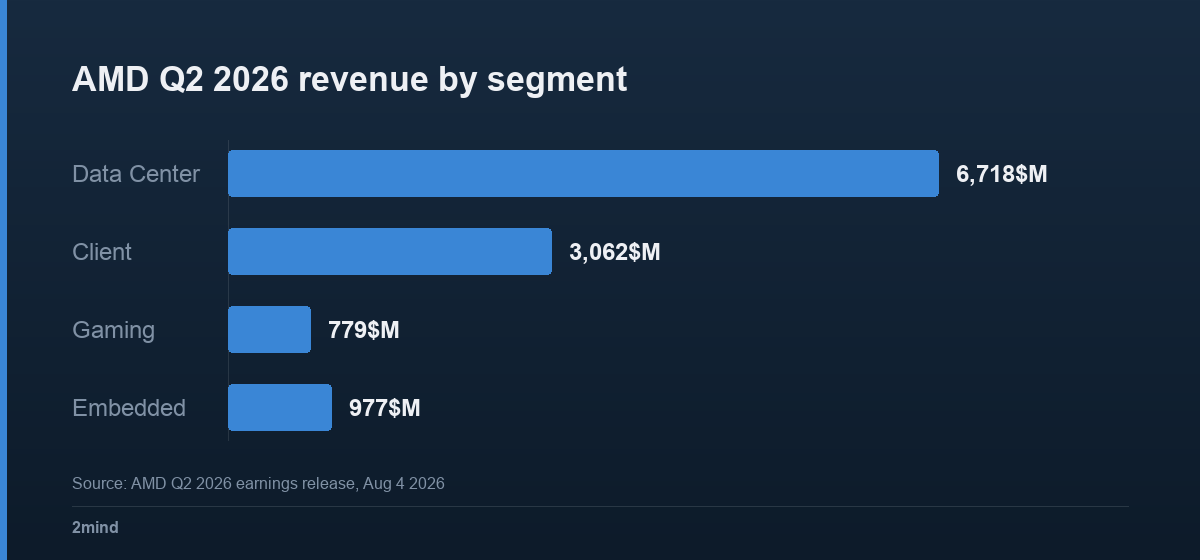Click the Embedded revenue bar

click(280, 408)
